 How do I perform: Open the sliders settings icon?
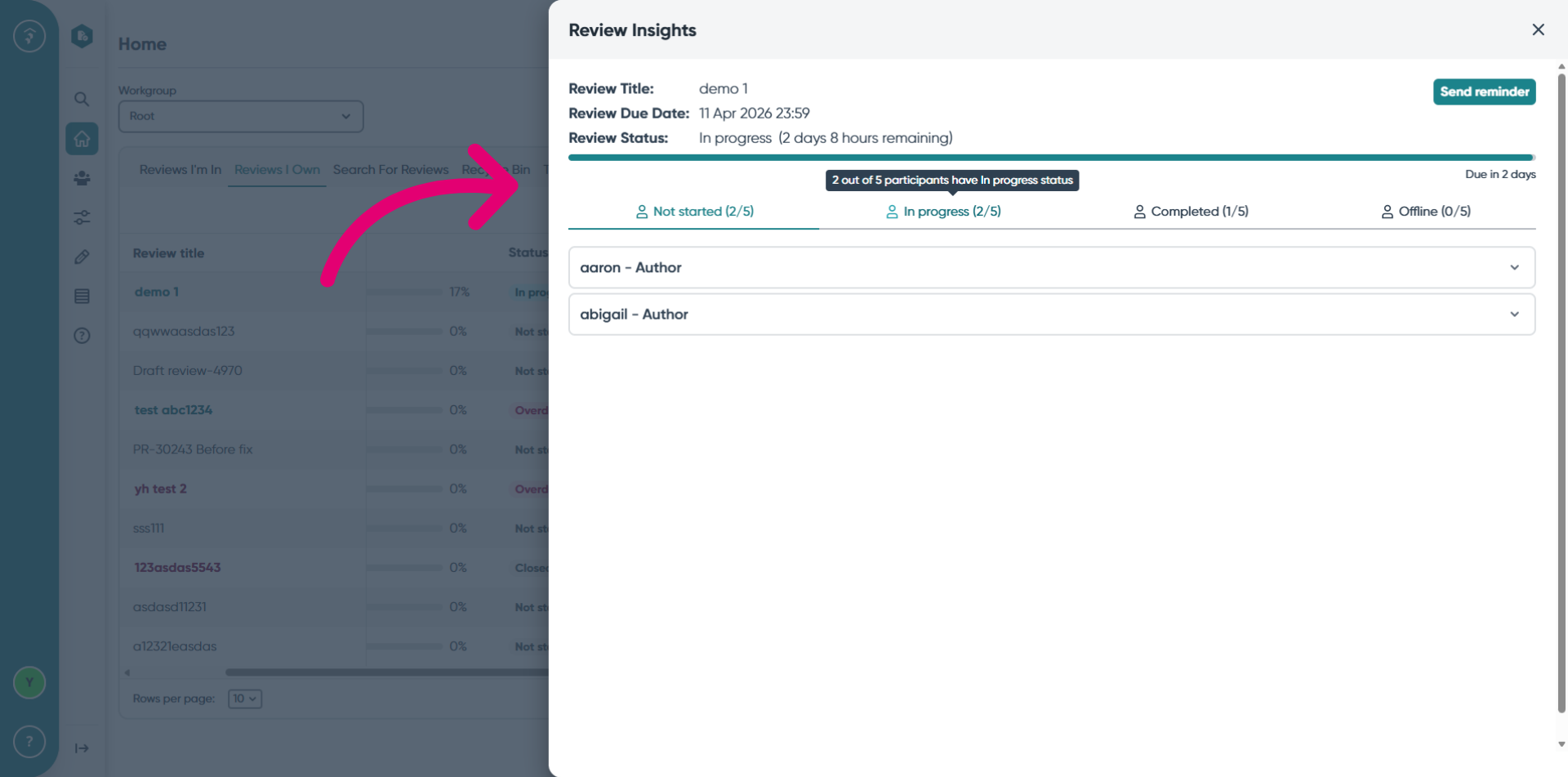point(82,217)
